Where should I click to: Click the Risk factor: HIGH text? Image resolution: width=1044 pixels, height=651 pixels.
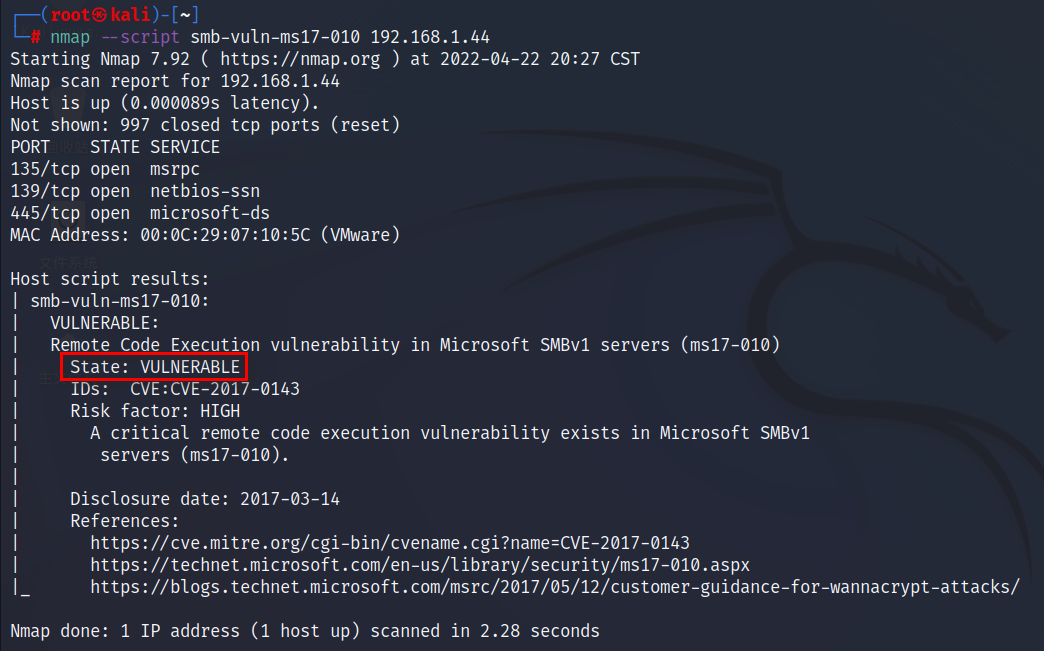coord(155,411)
